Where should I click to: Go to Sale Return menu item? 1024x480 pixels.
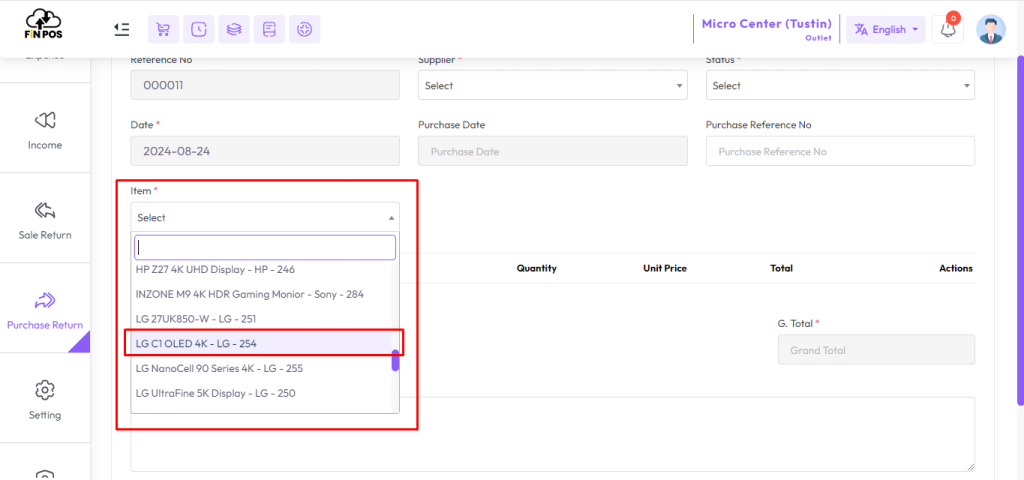click(x=45, y=218)
